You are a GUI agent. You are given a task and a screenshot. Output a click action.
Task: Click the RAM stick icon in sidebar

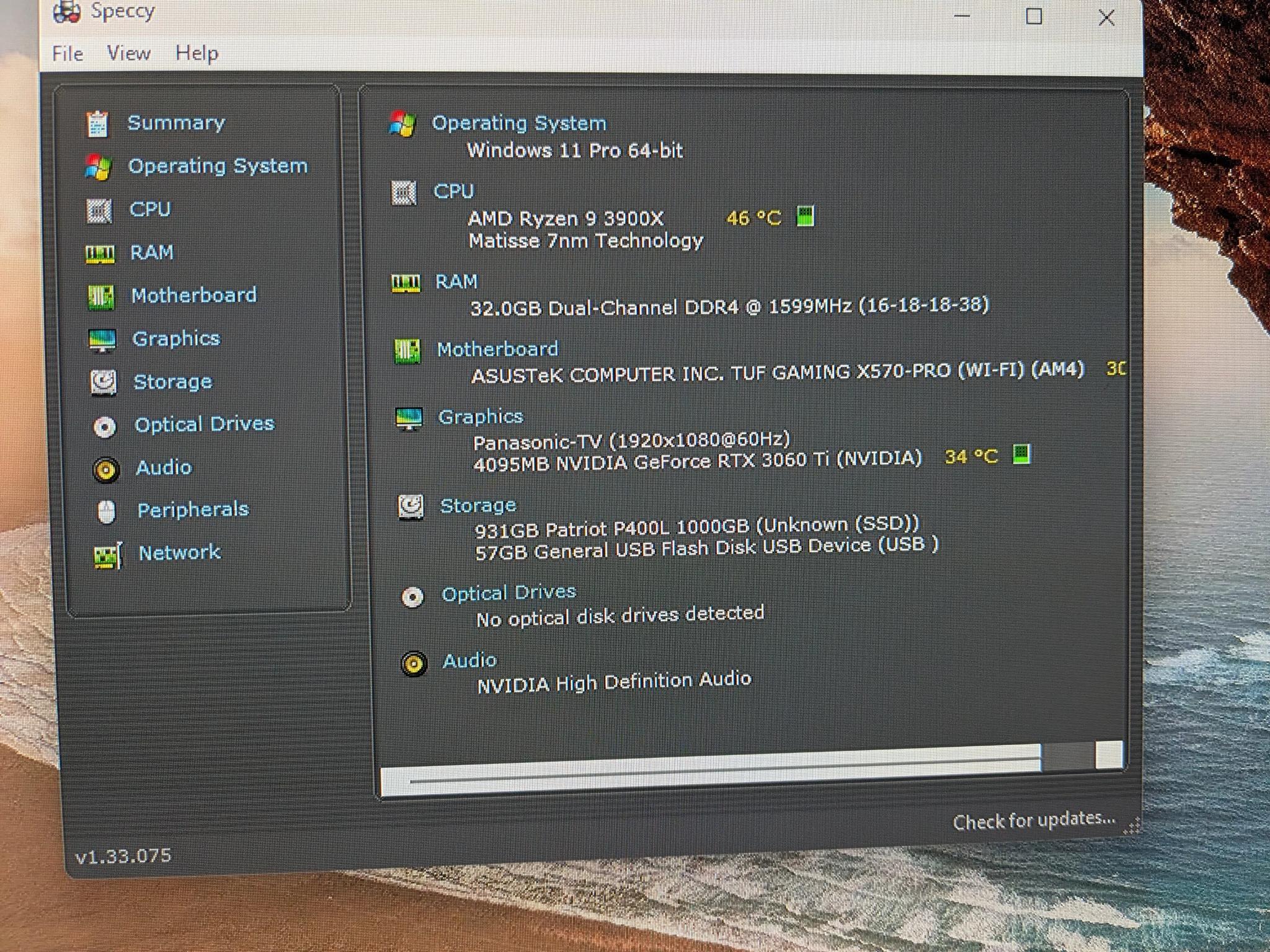(x=100, y=253)
